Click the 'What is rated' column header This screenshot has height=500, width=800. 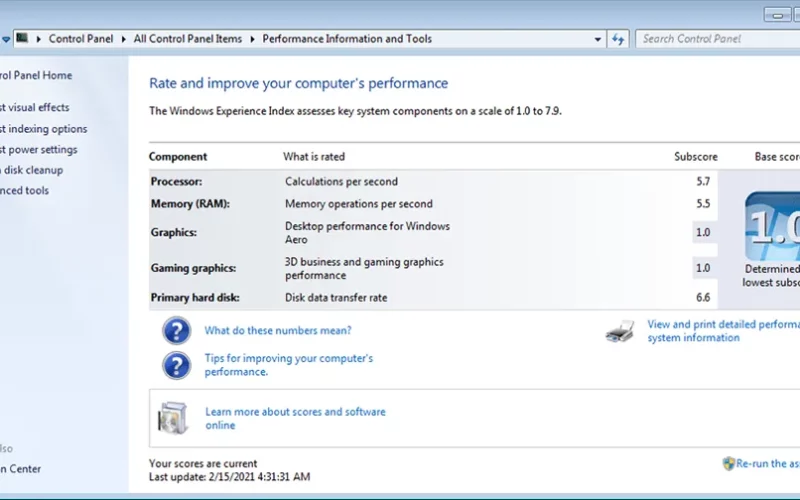(x=314, y=157)
